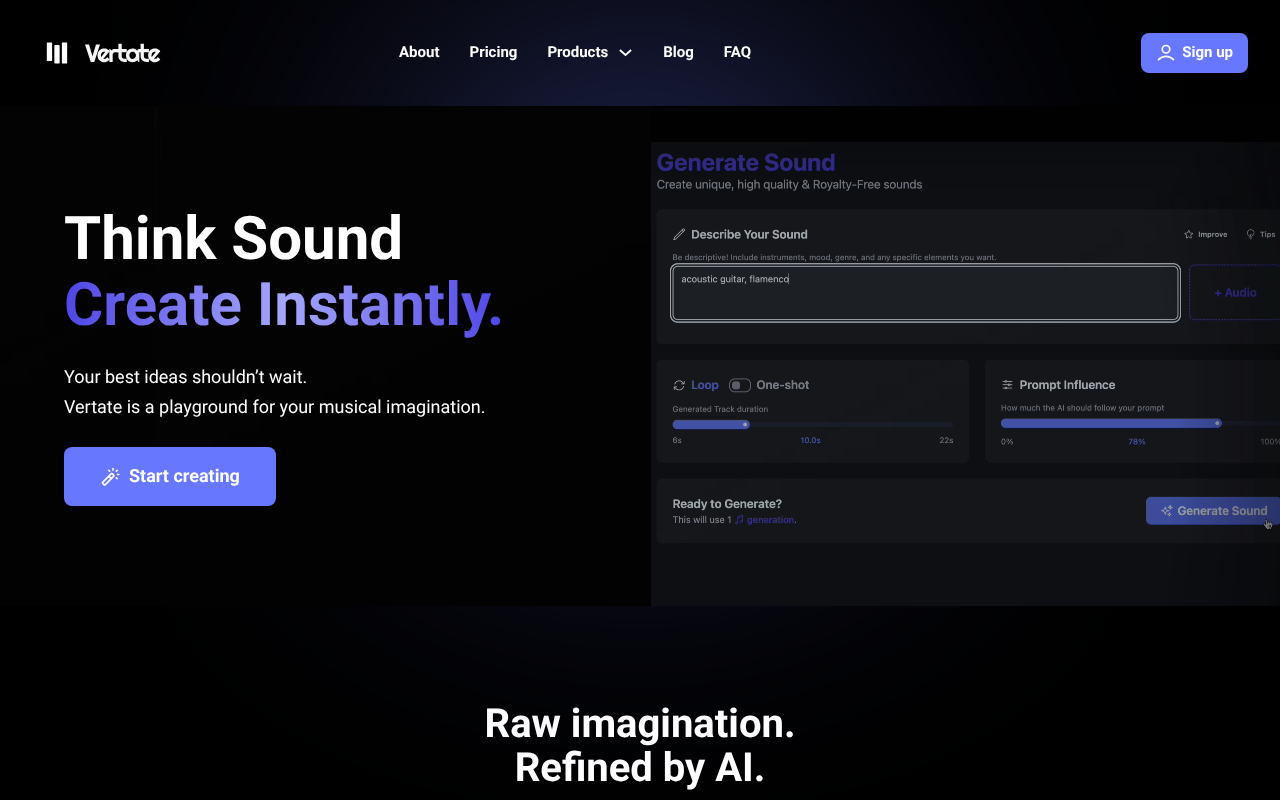Open the About page from the navigation
The height and width of the screenshot is (800, 1280).
coord(419,52)
